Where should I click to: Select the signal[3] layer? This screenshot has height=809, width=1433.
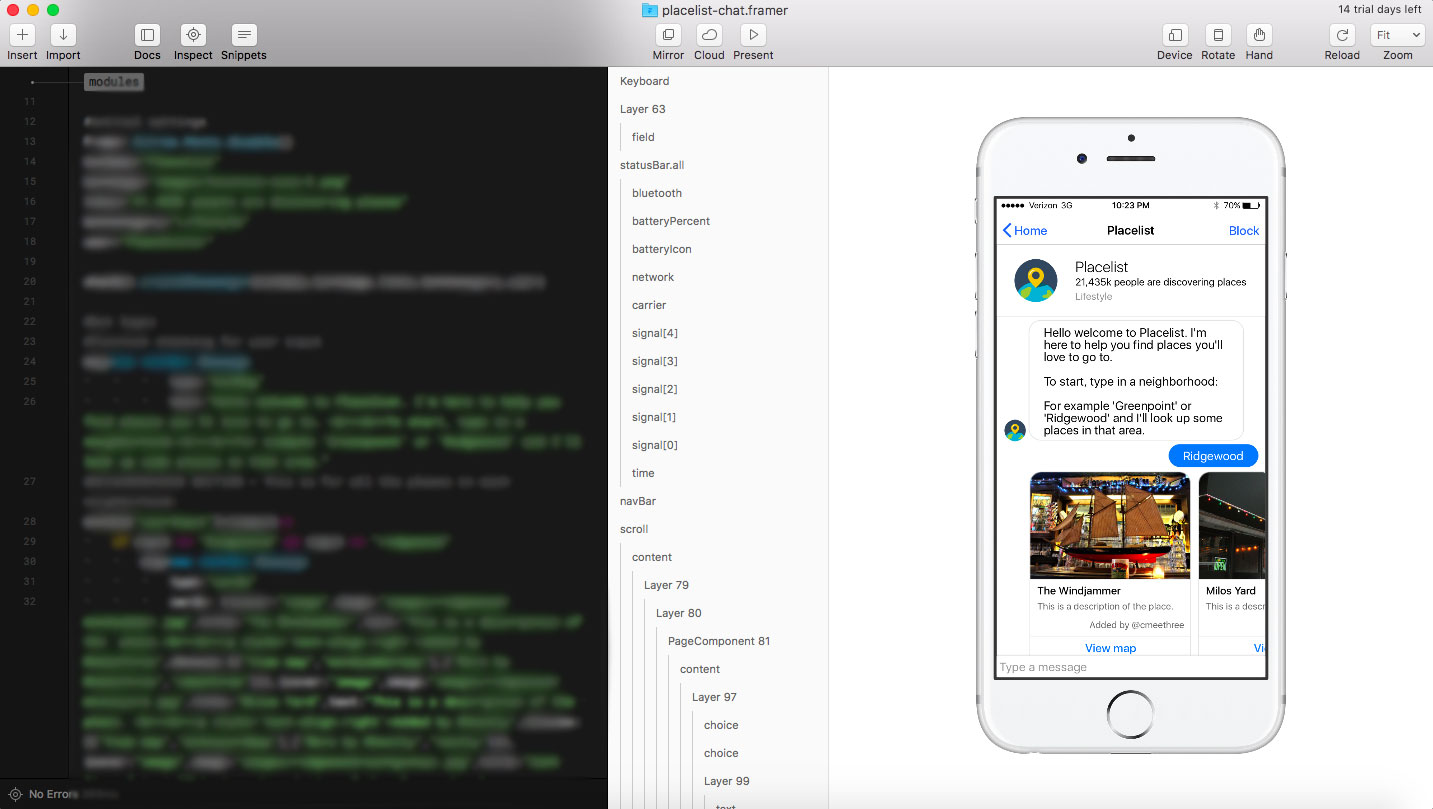(655, 361)
